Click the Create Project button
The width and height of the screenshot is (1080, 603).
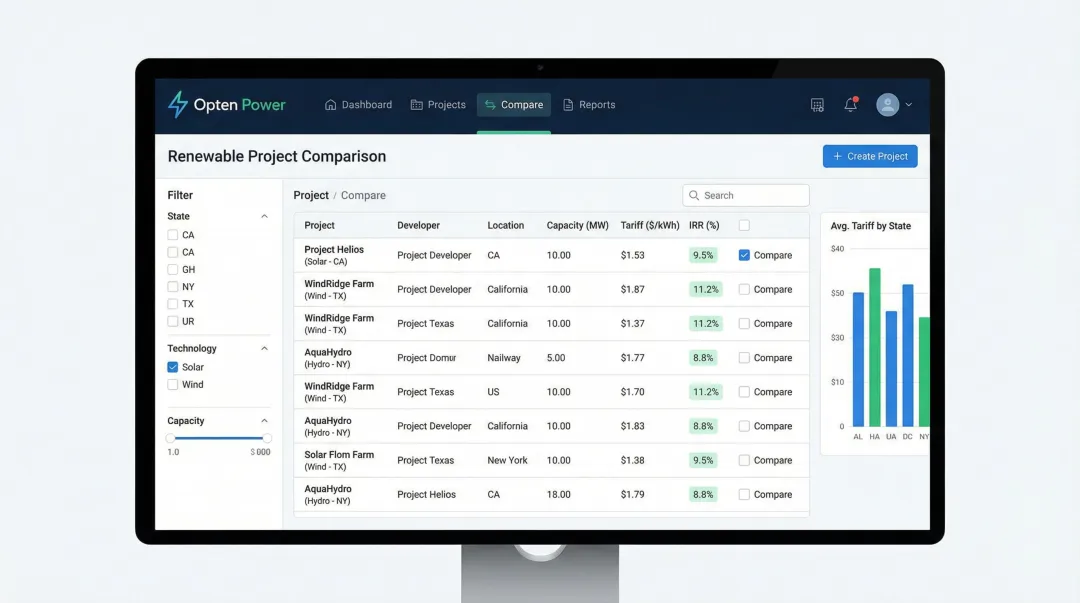869,156
